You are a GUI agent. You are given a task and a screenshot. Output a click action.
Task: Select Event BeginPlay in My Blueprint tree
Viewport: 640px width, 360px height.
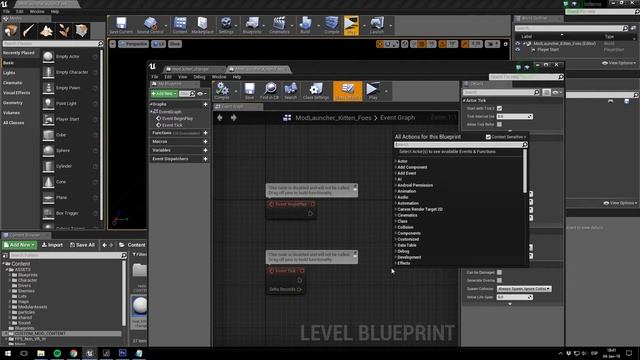(x=177, y=118)
